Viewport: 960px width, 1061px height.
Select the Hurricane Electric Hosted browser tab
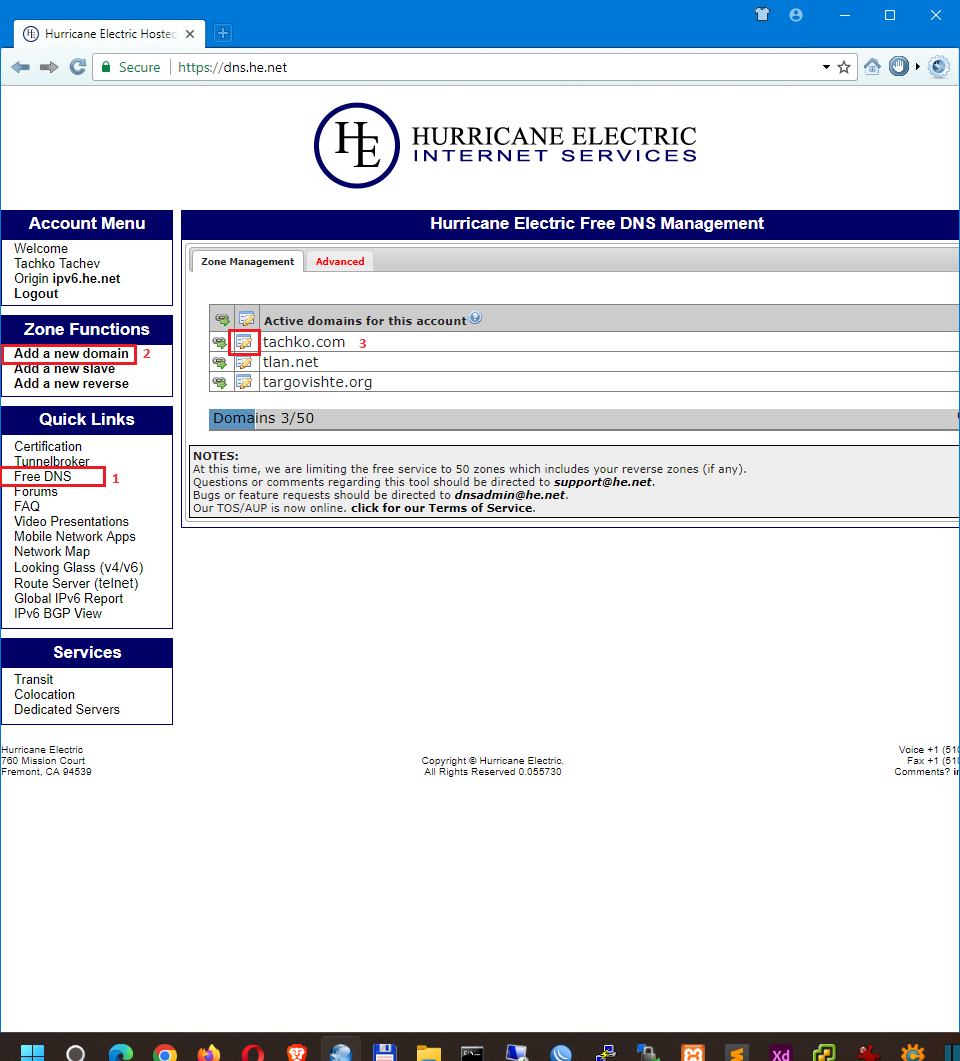point(108,34)
